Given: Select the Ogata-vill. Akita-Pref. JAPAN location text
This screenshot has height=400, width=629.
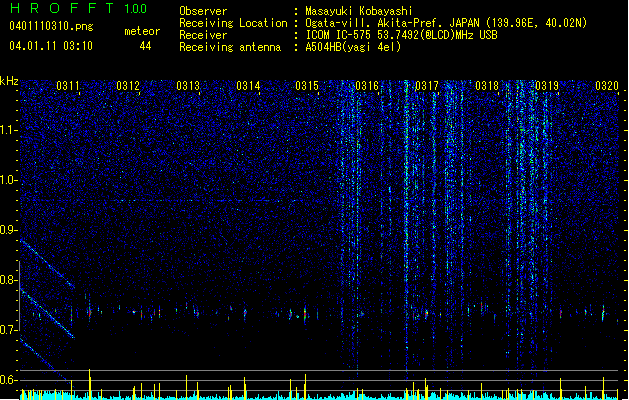Looking at the screenshot, I should 446,23.
